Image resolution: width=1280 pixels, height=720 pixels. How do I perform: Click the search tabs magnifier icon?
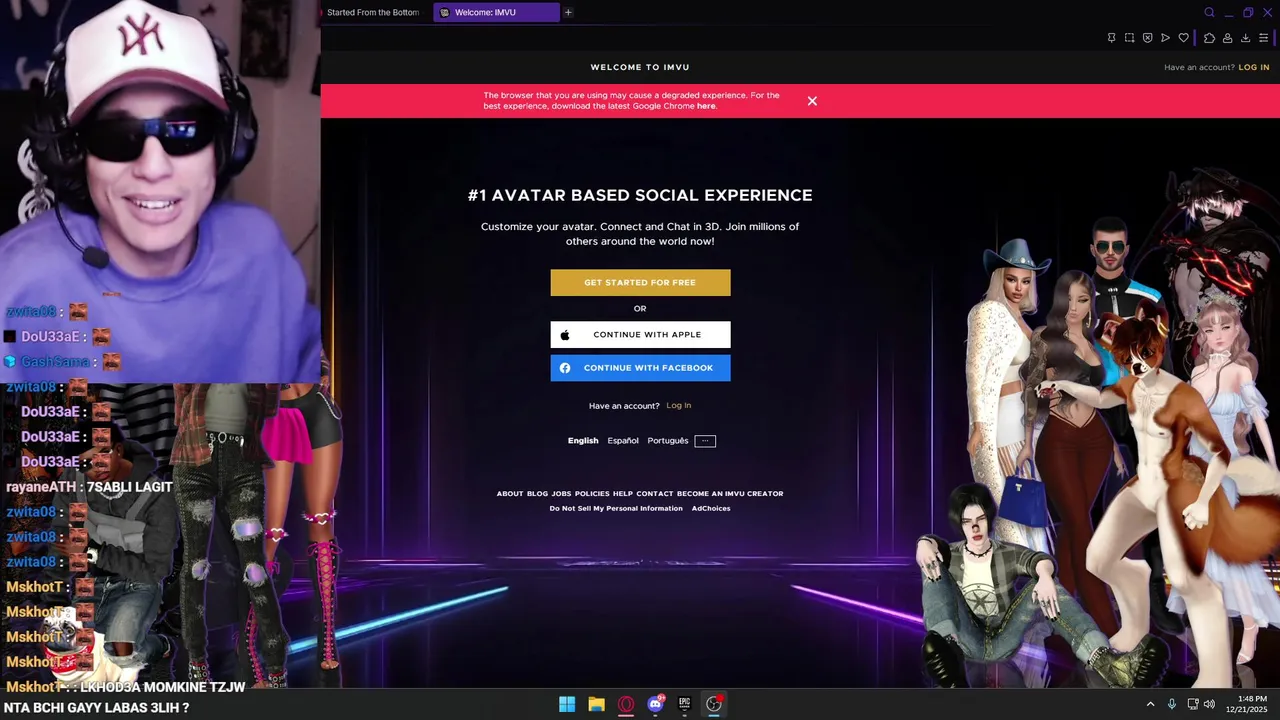click(1209, 13)
